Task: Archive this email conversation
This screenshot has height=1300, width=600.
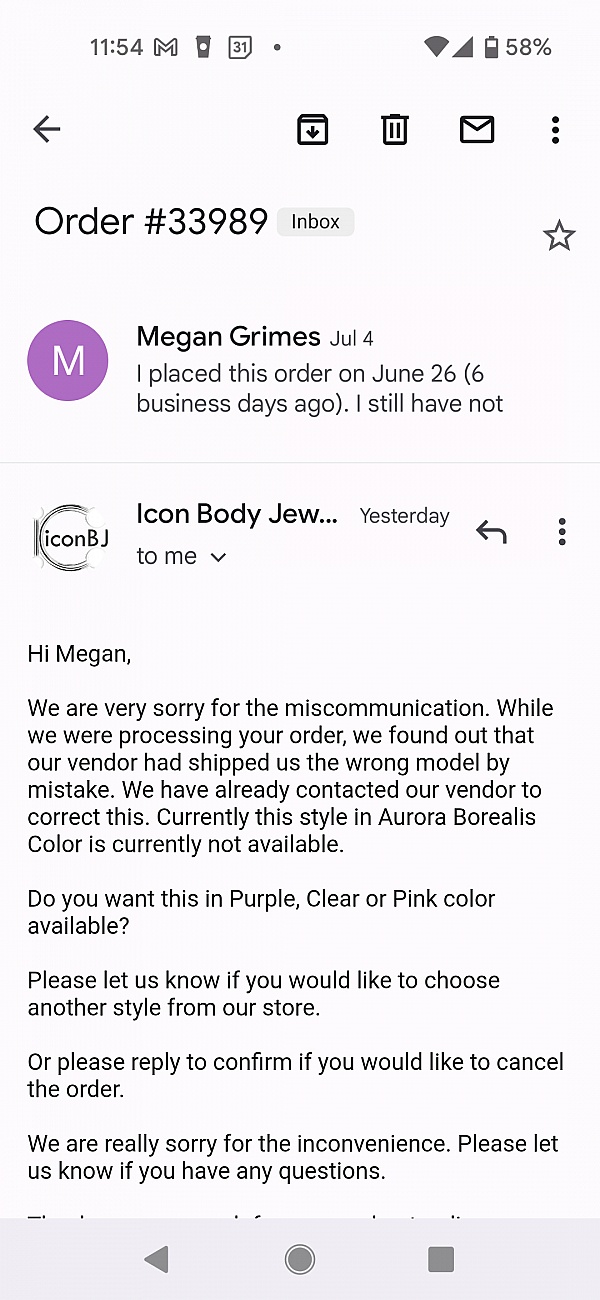Action: (313, 129)
